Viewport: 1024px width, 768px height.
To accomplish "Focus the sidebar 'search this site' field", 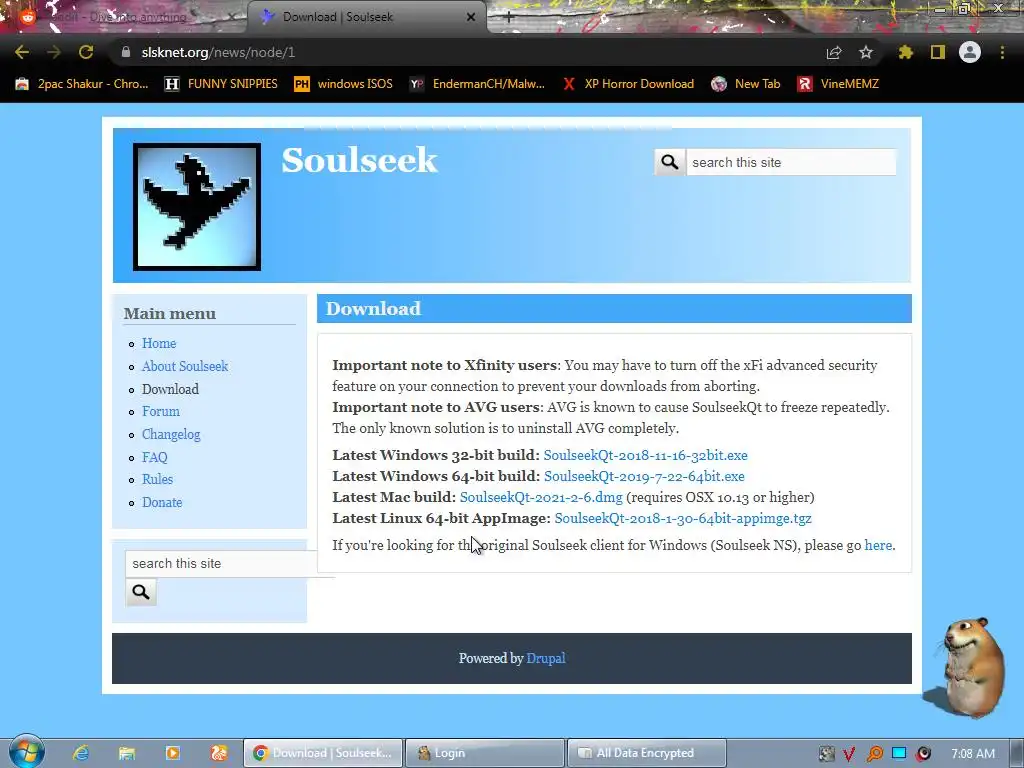I will 222,564.
